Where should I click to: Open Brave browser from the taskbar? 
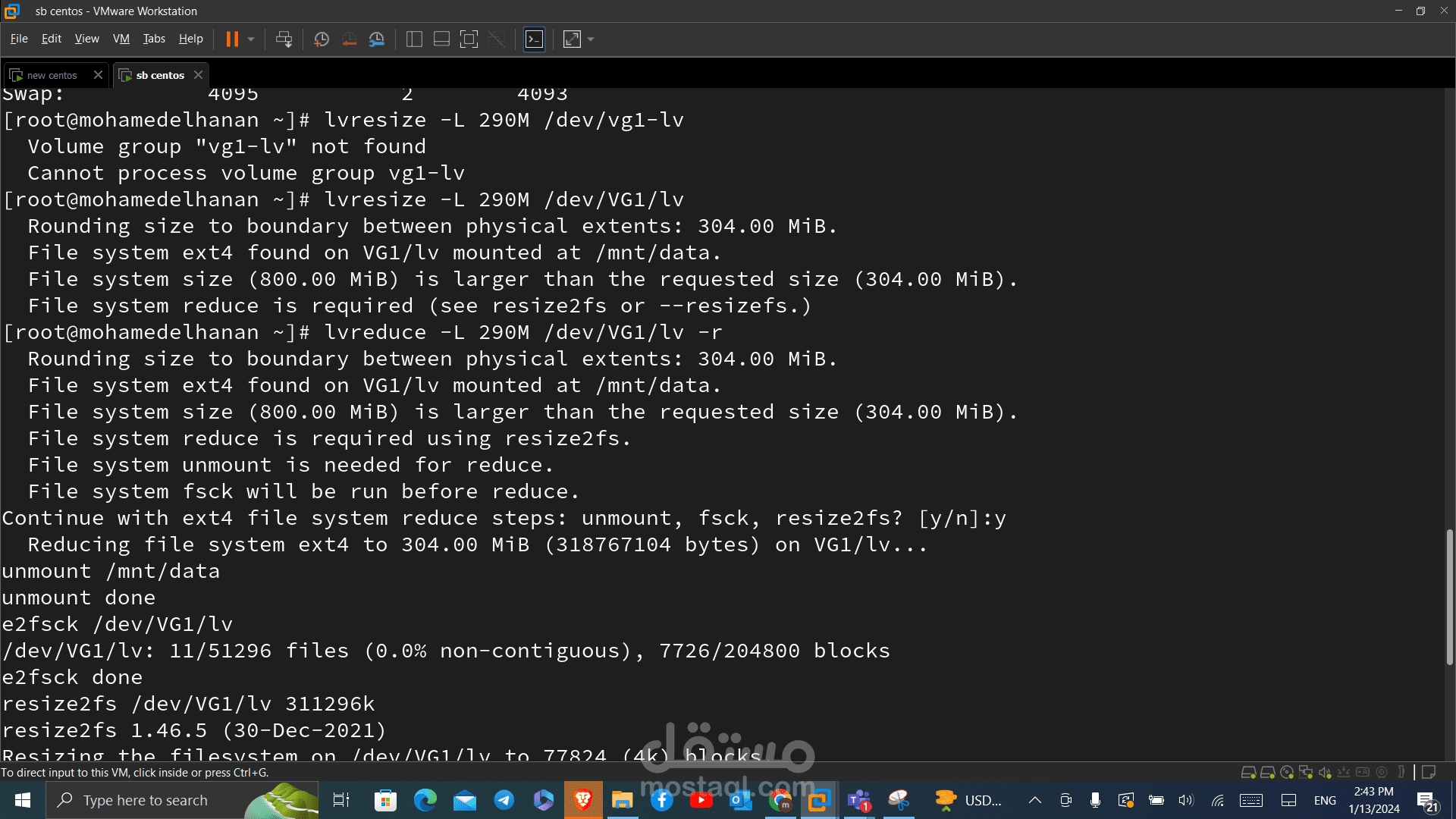(x=583, y=800)
